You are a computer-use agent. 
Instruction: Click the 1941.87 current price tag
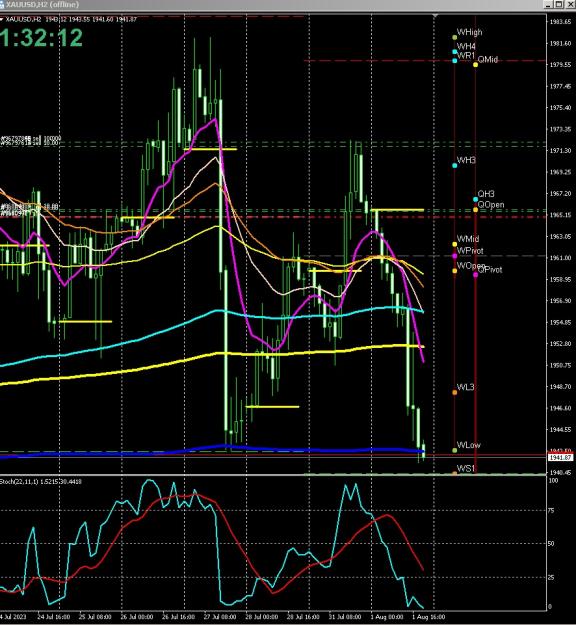(561, 458)
